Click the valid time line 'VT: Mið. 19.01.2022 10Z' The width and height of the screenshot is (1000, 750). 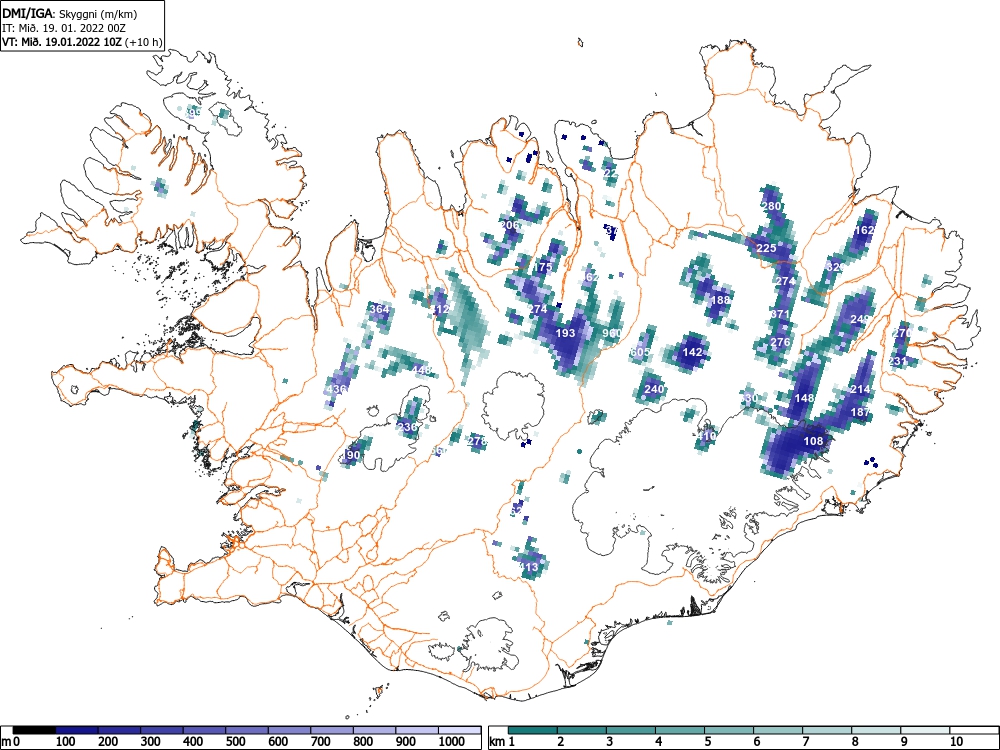point(62,42)
